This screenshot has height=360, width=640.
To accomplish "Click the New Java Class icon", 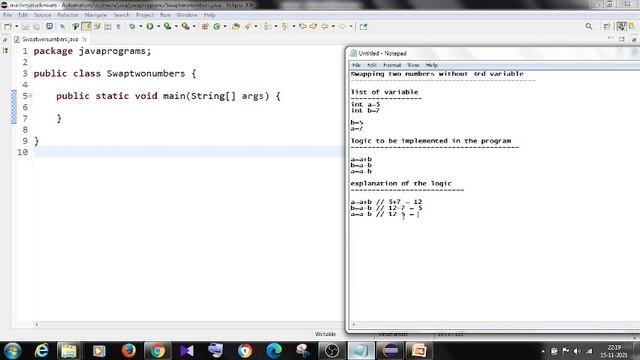I will [217, 27].
